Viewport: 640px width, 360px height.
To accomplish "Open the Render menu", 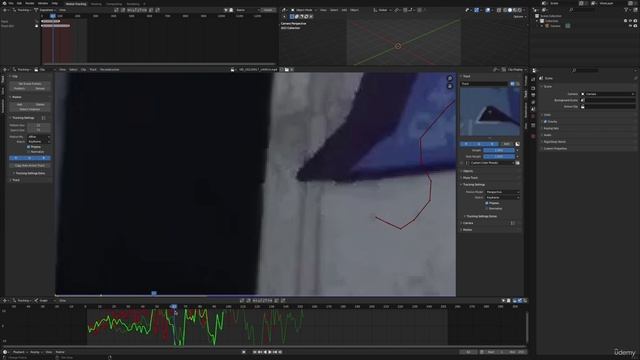I will pyautogui.click(x=29, y=3).
